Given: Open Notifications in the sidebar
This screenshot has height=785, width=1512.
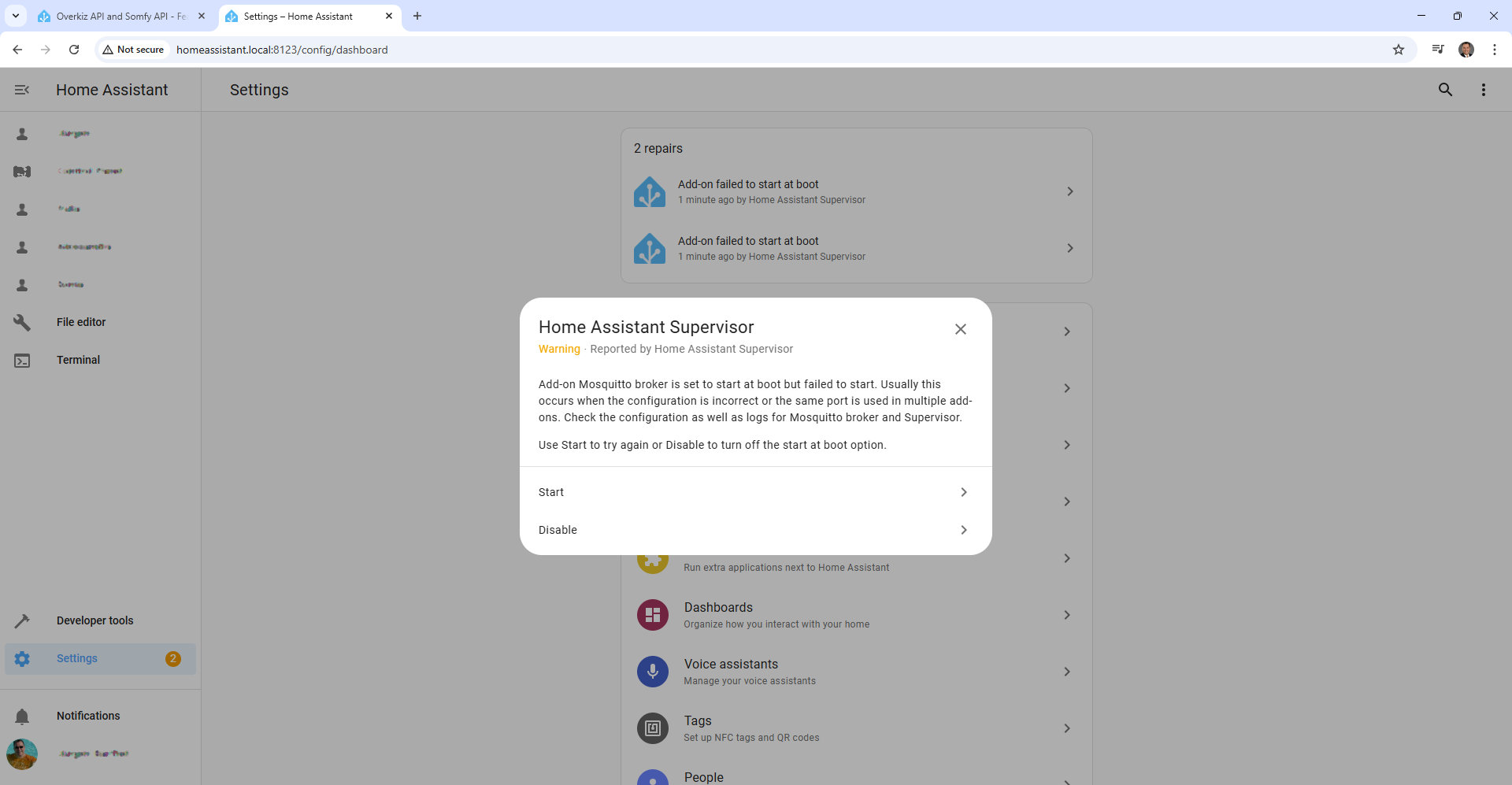Looking at the screenshot, I should [100, 716].
